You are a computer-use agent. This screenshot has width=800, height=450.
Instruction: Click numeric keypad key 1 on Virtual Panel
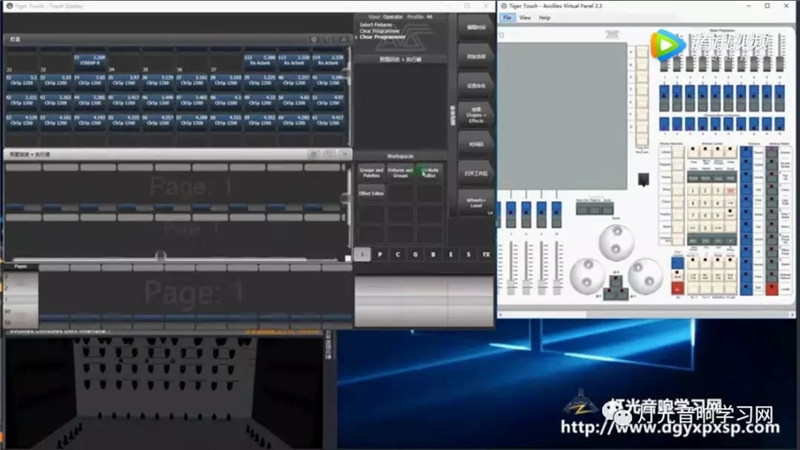pyautogui.click(x=693, y=190)
